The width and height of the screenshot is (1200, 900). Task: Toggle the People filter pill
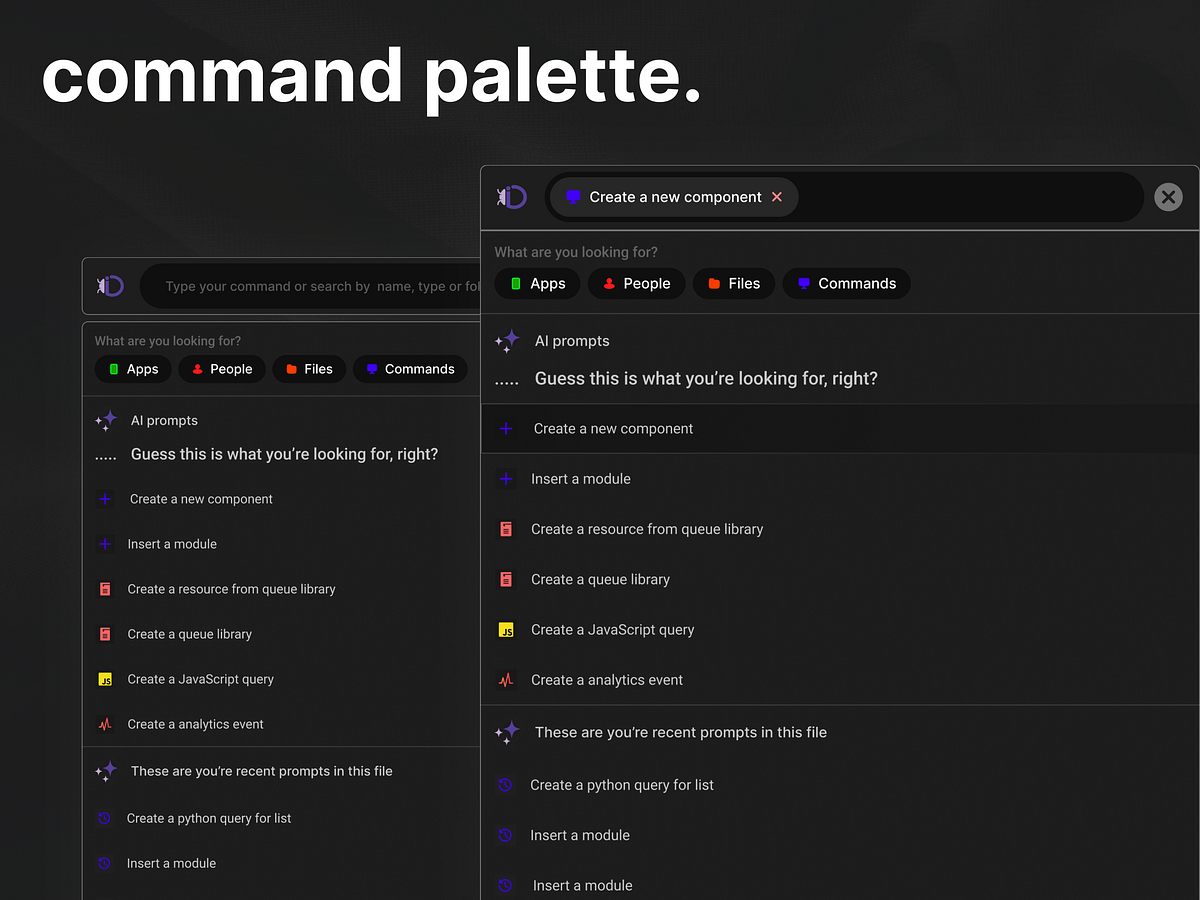(x=636, y=283)
